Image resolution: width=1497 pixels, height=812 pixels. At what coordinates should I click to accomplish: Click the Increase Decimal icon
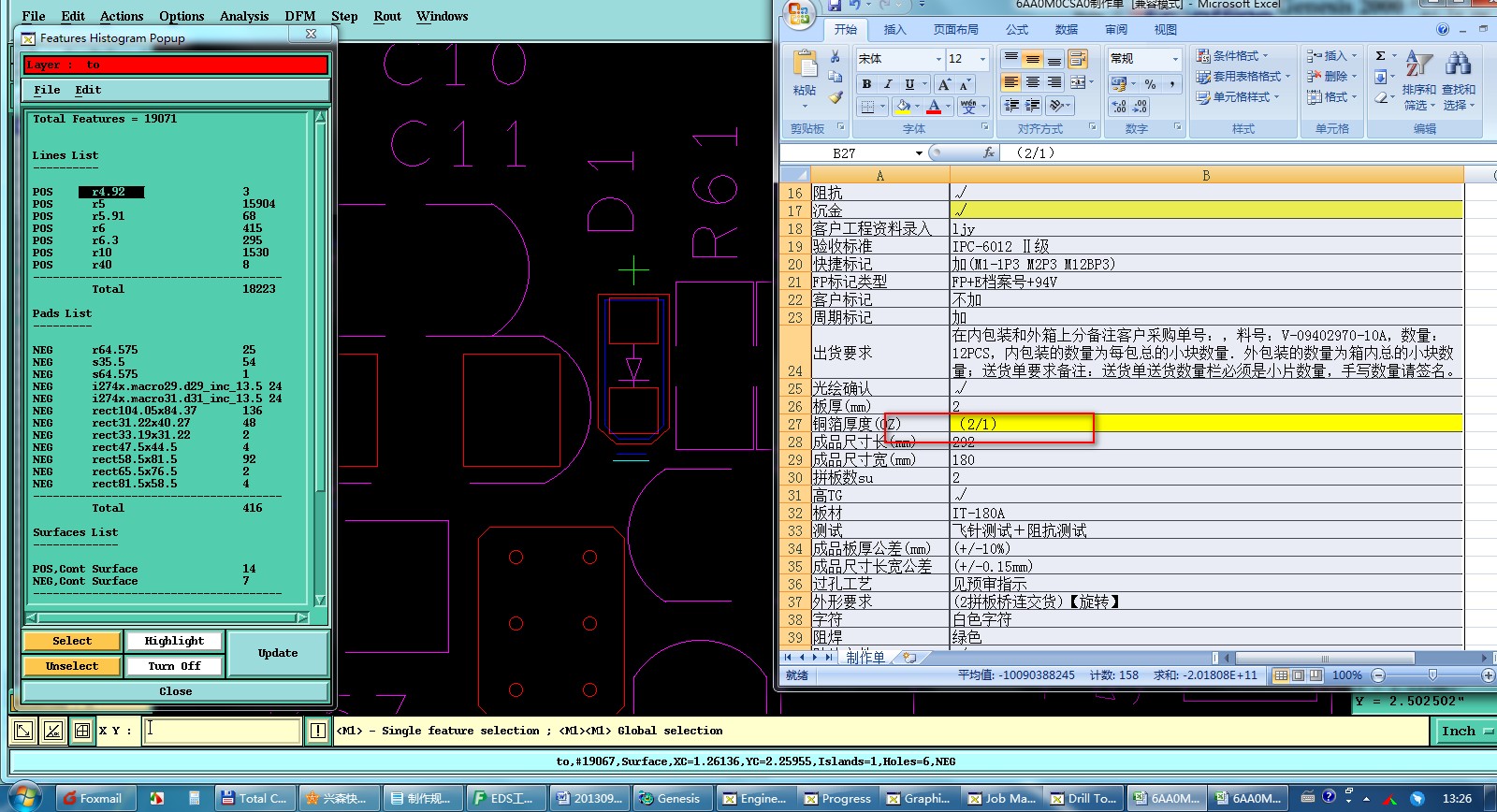click(x=1119, y=107)
